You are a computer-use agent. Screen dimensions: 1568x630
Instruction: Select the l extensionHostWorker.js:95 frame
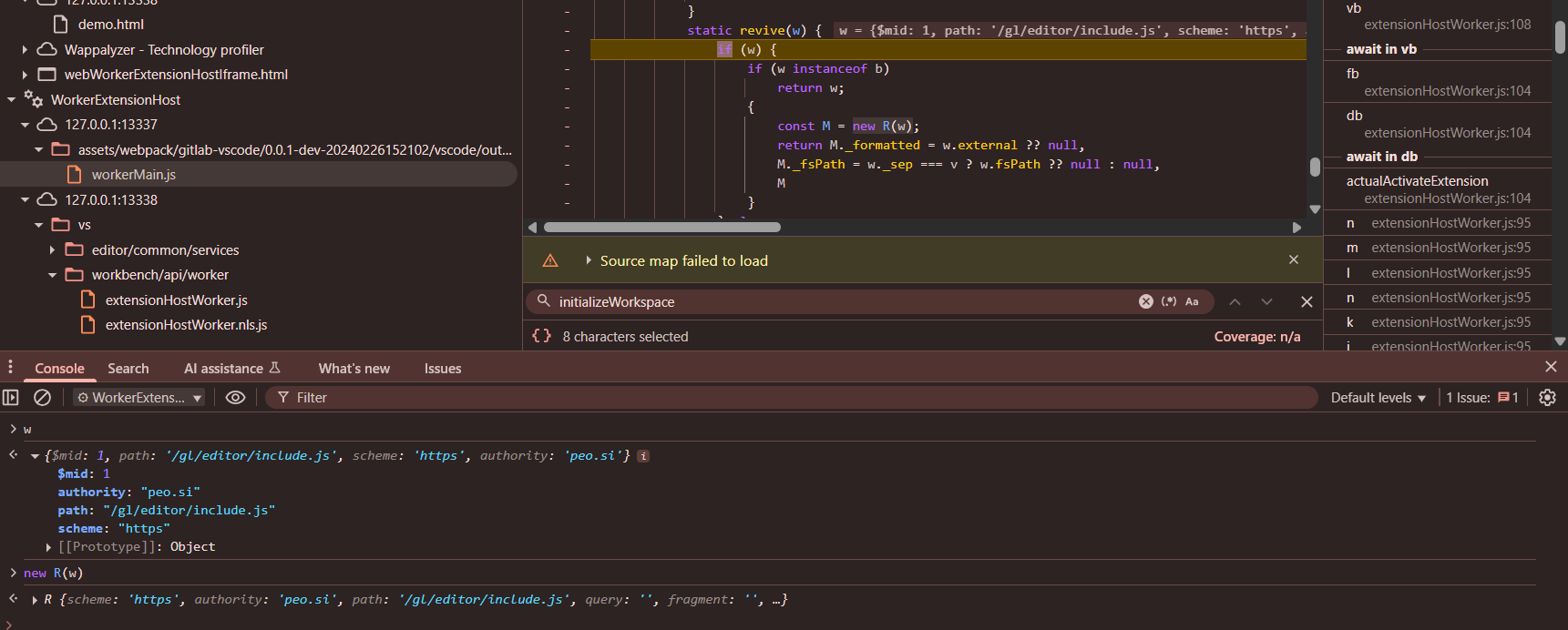tap(1437, 272)
